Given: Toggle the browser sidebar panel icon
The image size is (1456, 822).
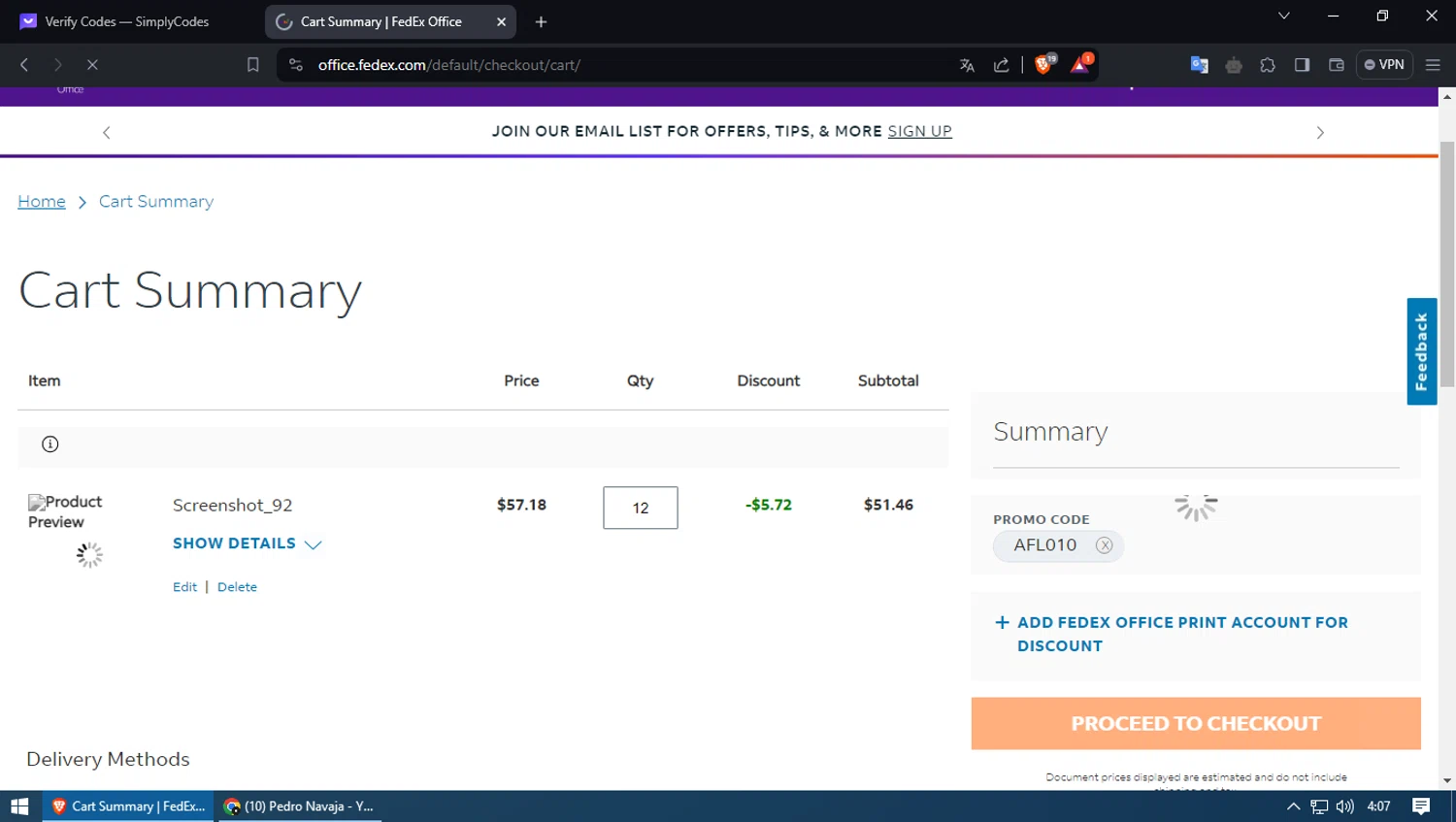Looking at the screenshot, I should pos(1302,65).
